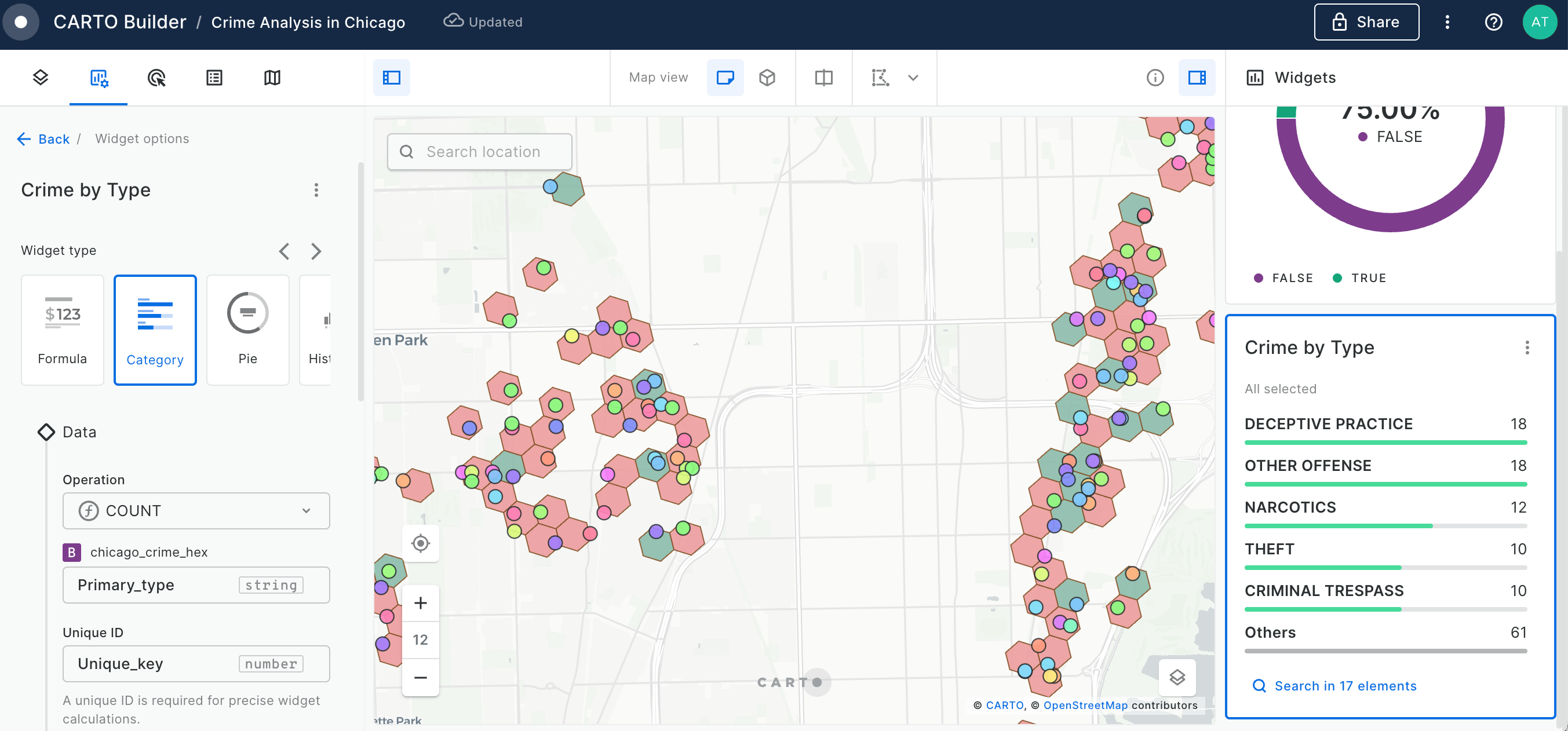
Task: Enable split screen map view
Action: coord(823,77)
